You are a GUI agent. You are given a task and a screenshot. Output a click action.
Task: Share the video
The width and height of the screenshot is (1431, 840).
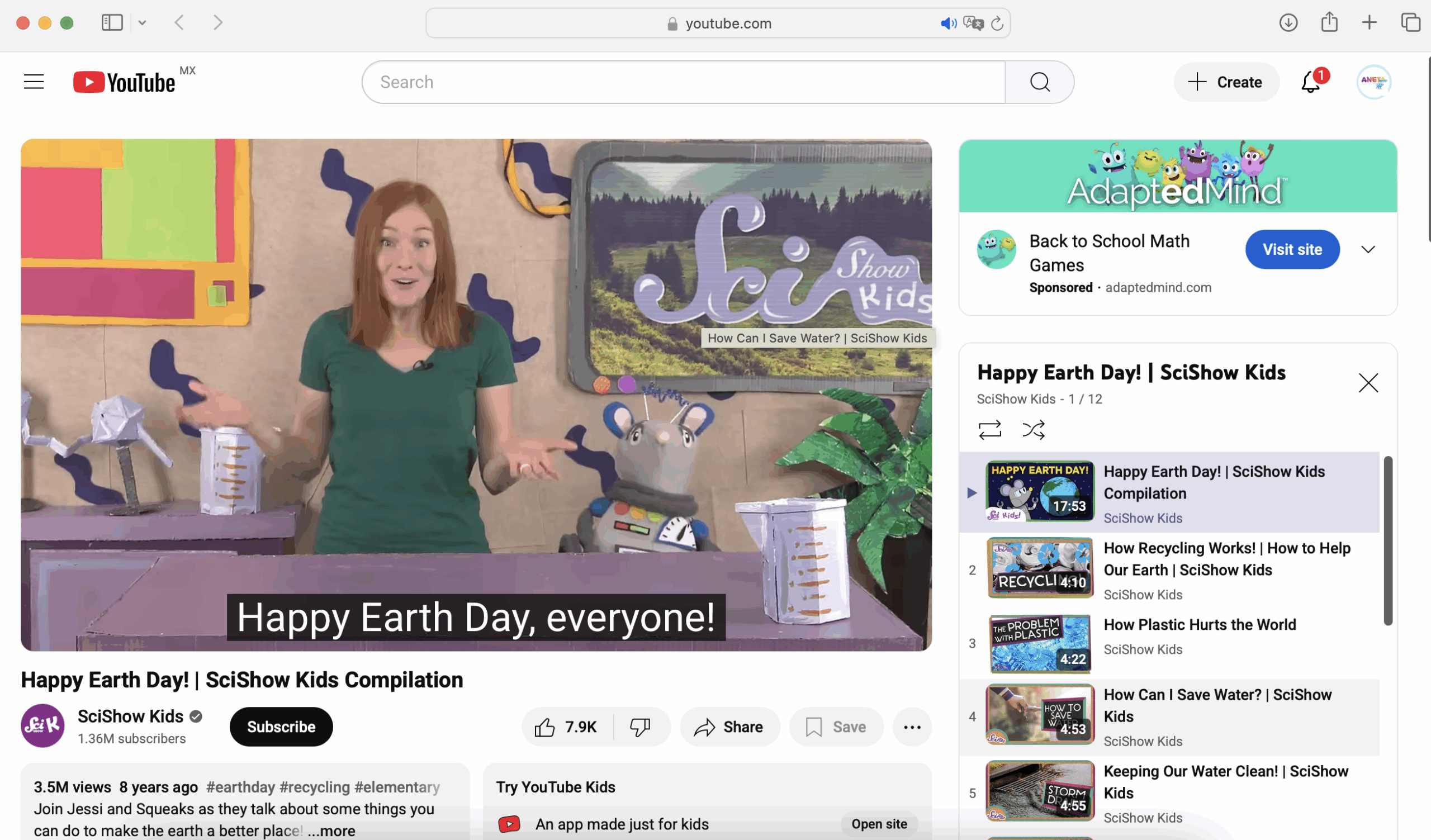click(x=729, y=727)
